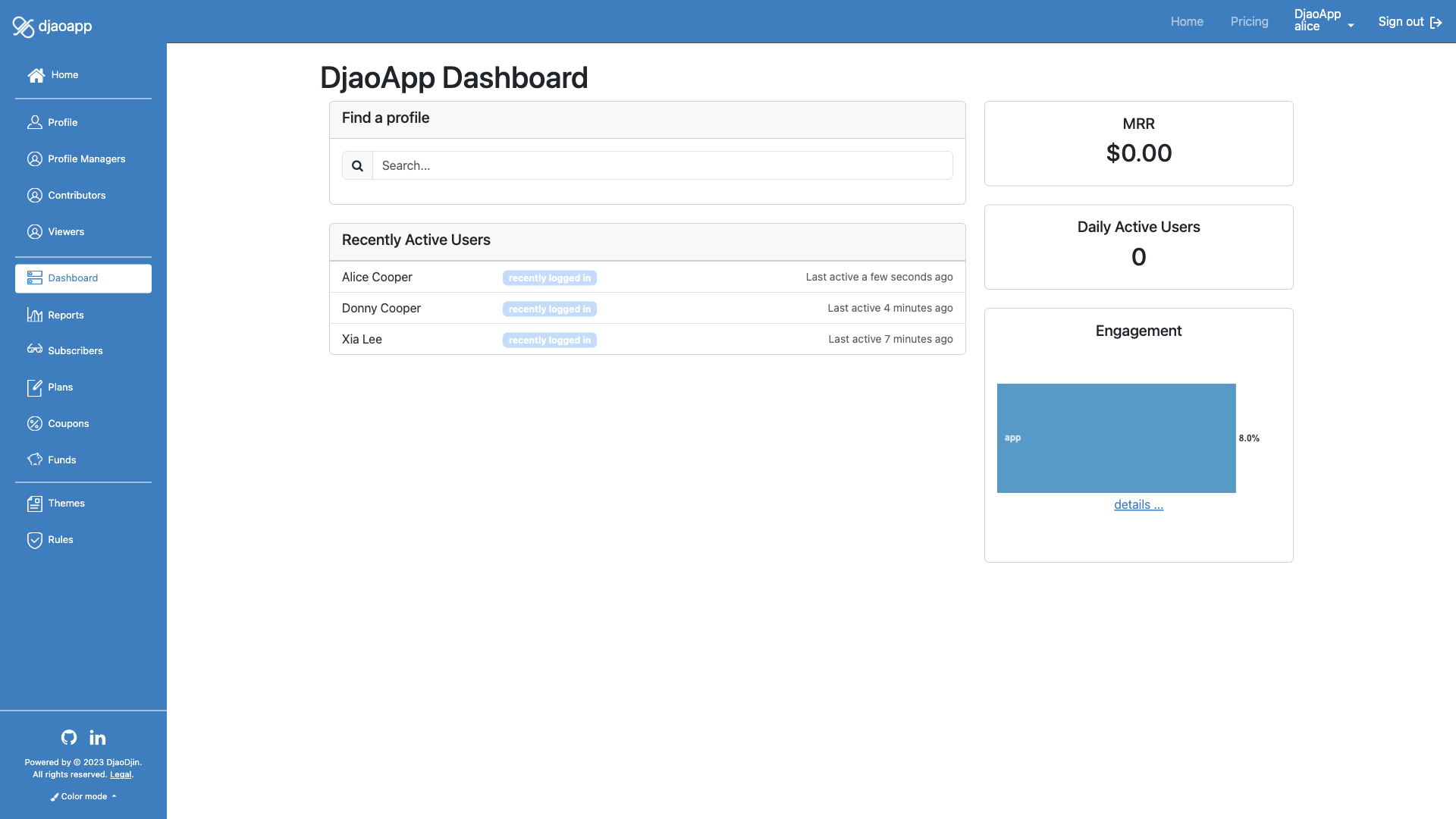Click the Legal link in footer
This screenshot has width=1456, height=819.
(x=121, y=775)
